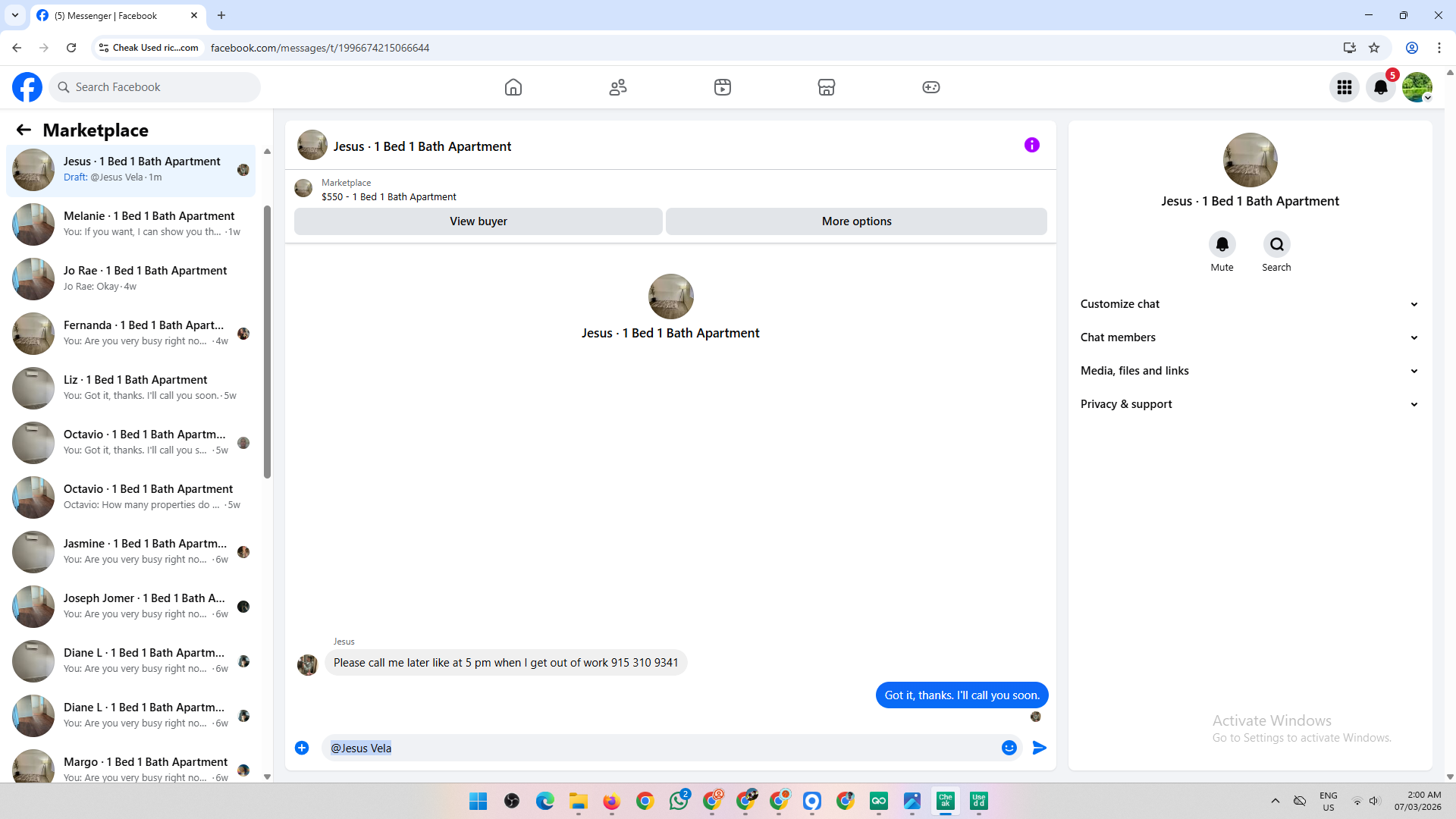Screen dimensions: 1456x819
Task: Mute this conversation with bell button
Action: (x=1222, y=244)
